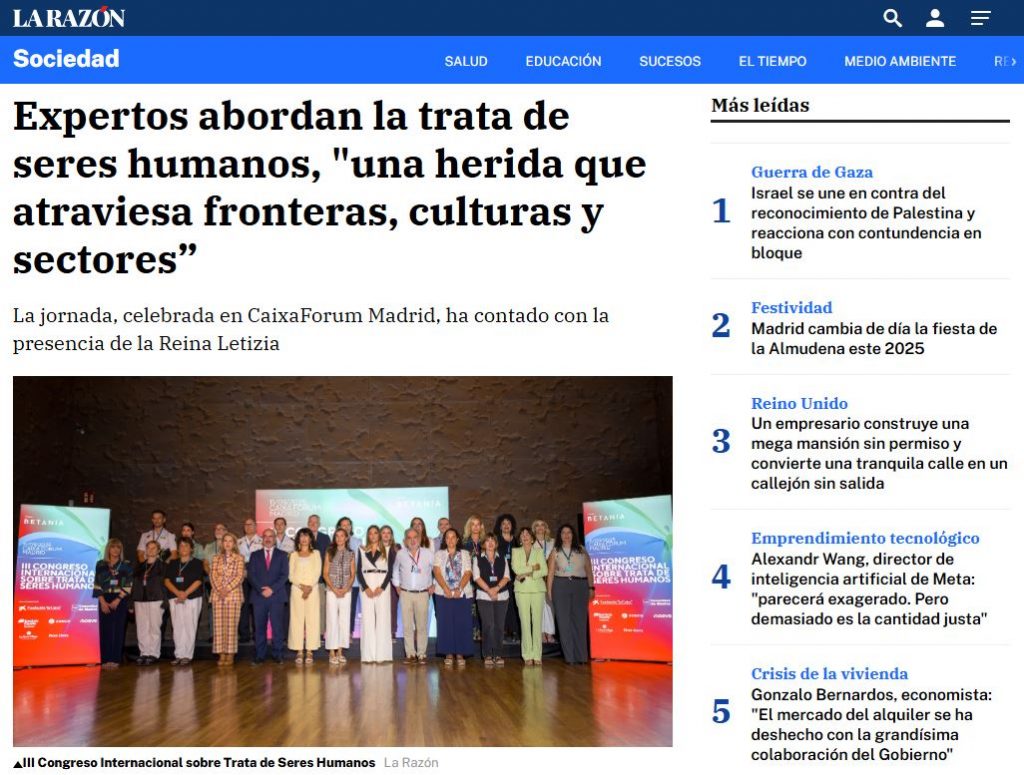Open the Sociedad section heading
The image size is (1024, 775).
pos(66,59)
